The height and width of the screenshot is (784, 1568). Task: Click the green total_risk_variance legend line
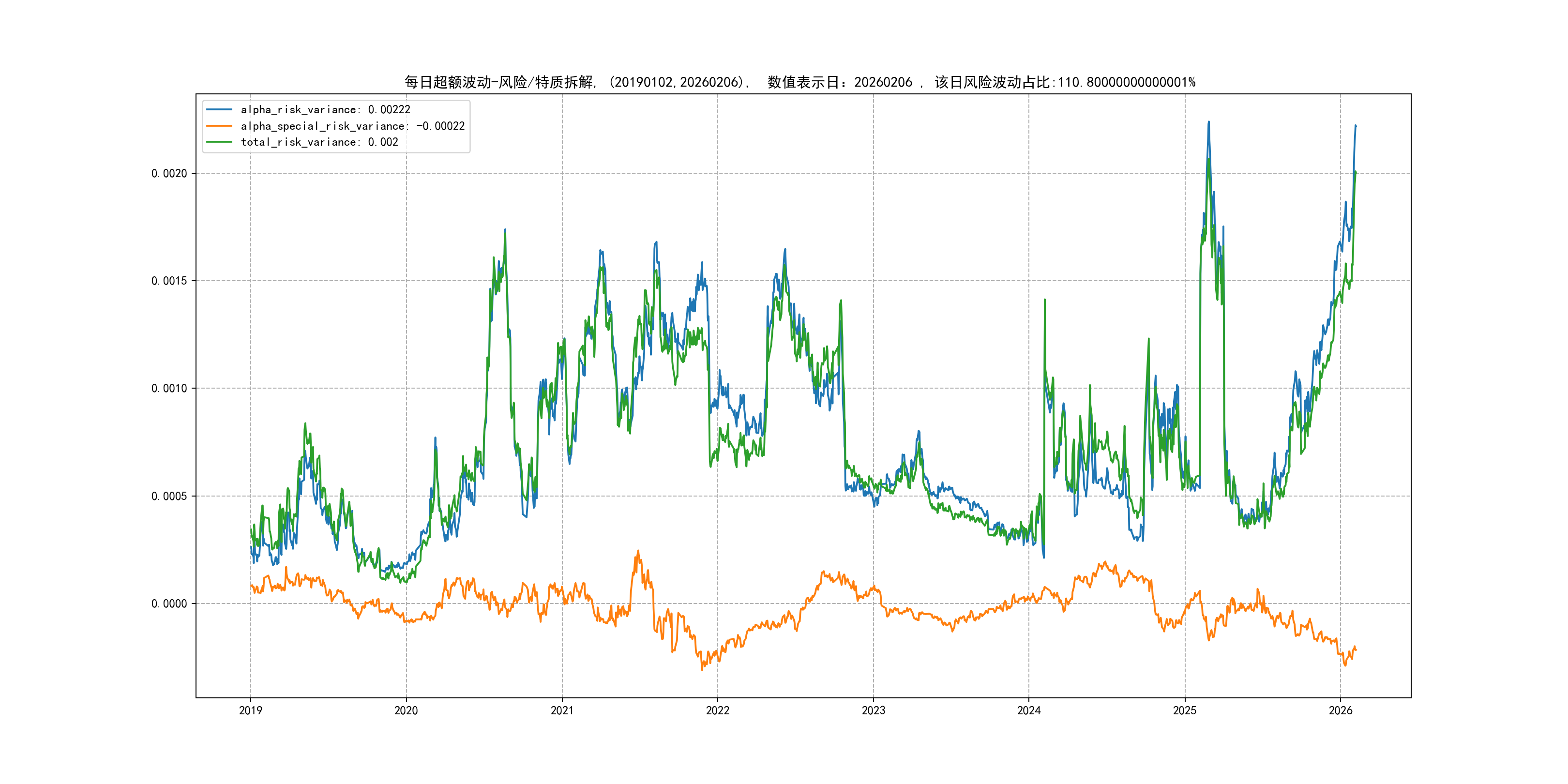click(219, 142)
